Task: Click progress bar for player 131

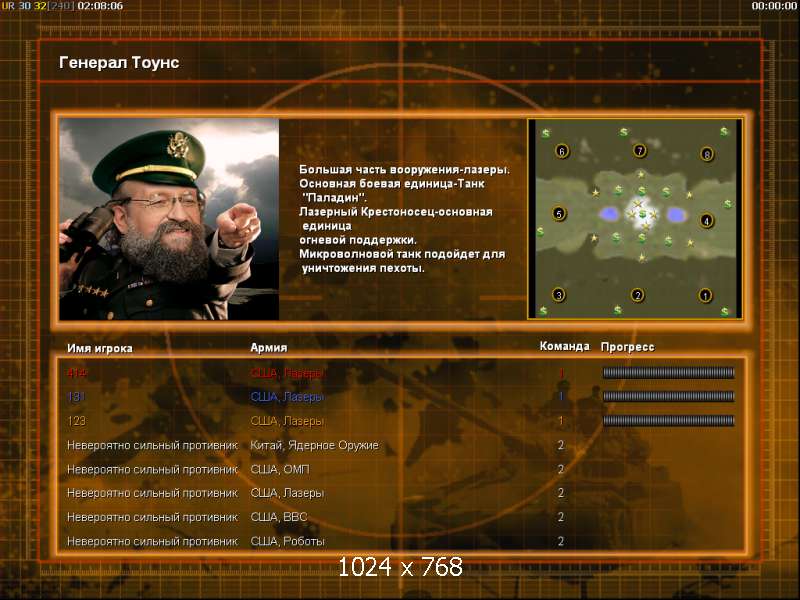Action: point(668,396)
